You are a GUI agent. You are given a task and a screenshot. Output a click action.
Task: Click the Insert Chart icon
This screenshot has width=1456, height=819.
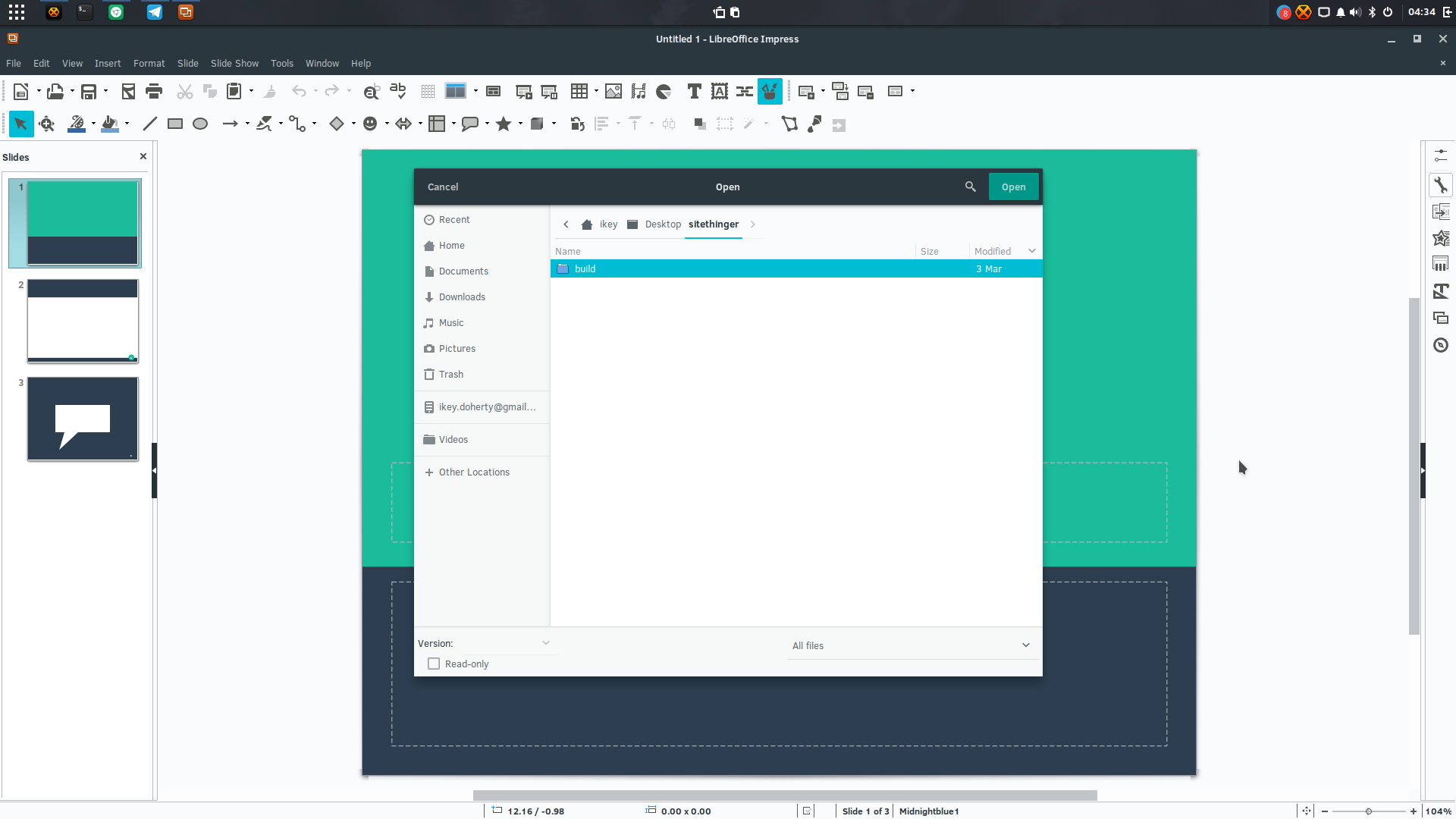pyautogui.click(x=664, y=92)
